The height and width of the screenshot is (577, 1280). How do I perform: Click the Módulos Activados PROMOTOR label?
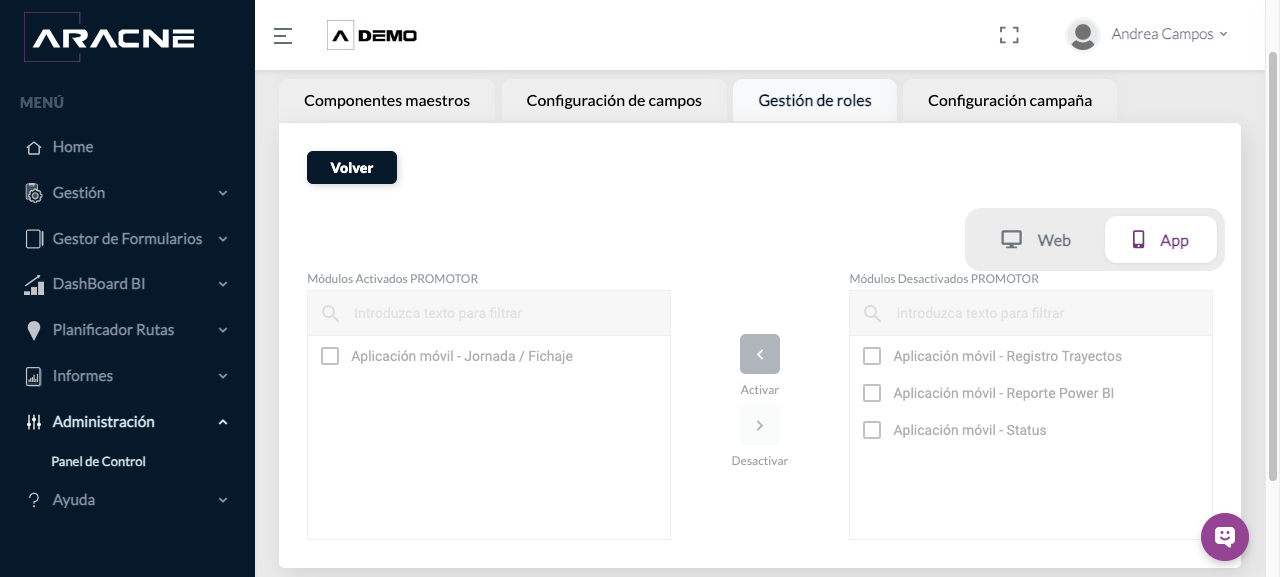click(x=393, y=279)
